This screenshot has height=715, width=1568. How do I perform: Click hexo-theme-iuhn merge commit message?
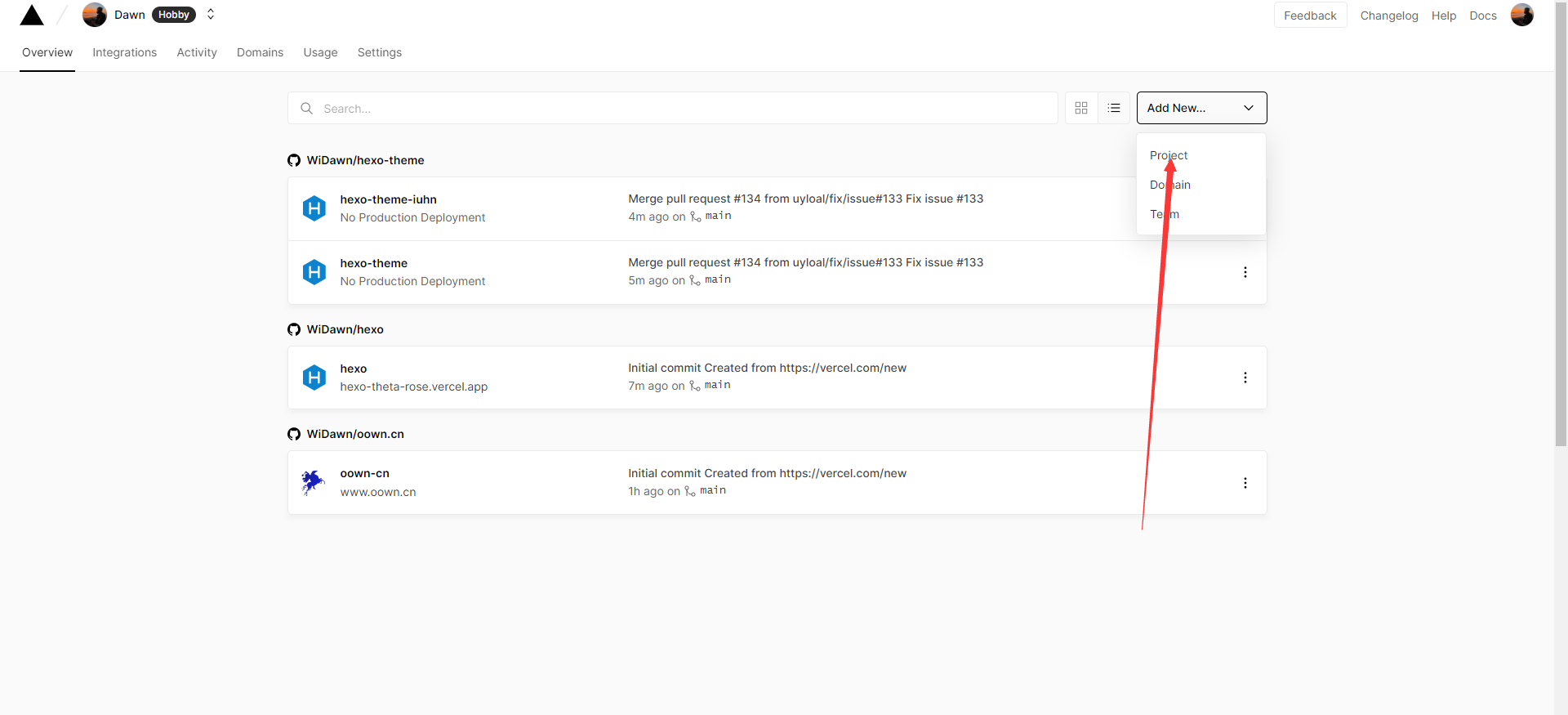(x=805, y=199)
